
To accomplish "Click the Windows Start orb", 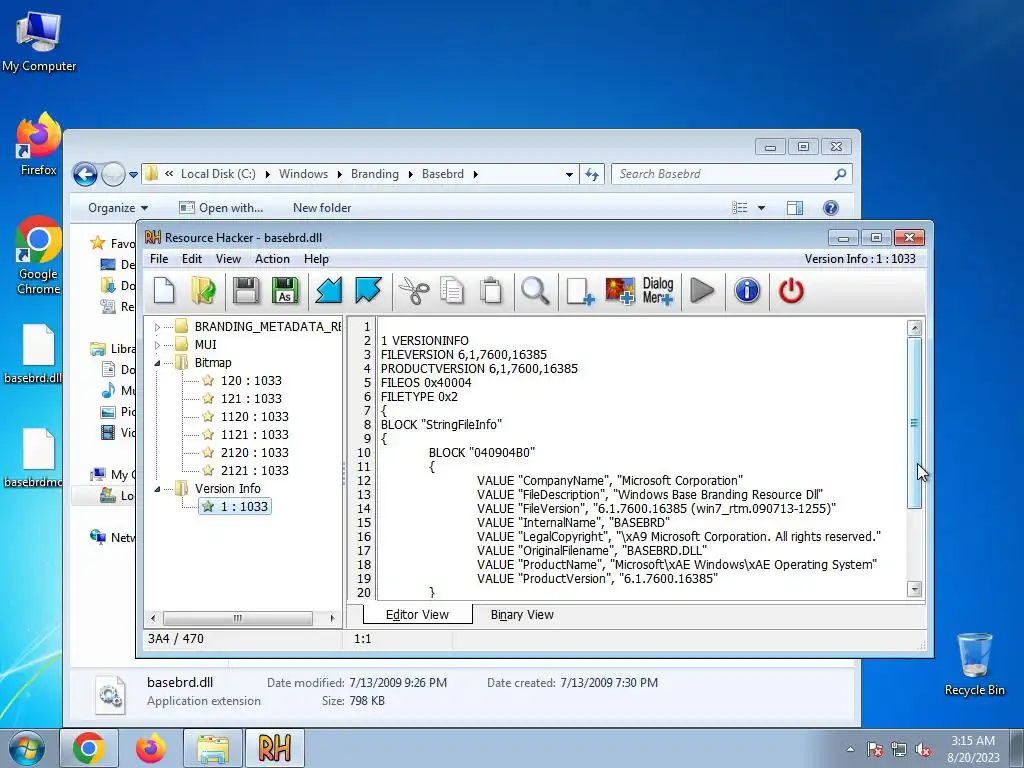I will pyautogui.click(x=27, y=748).
